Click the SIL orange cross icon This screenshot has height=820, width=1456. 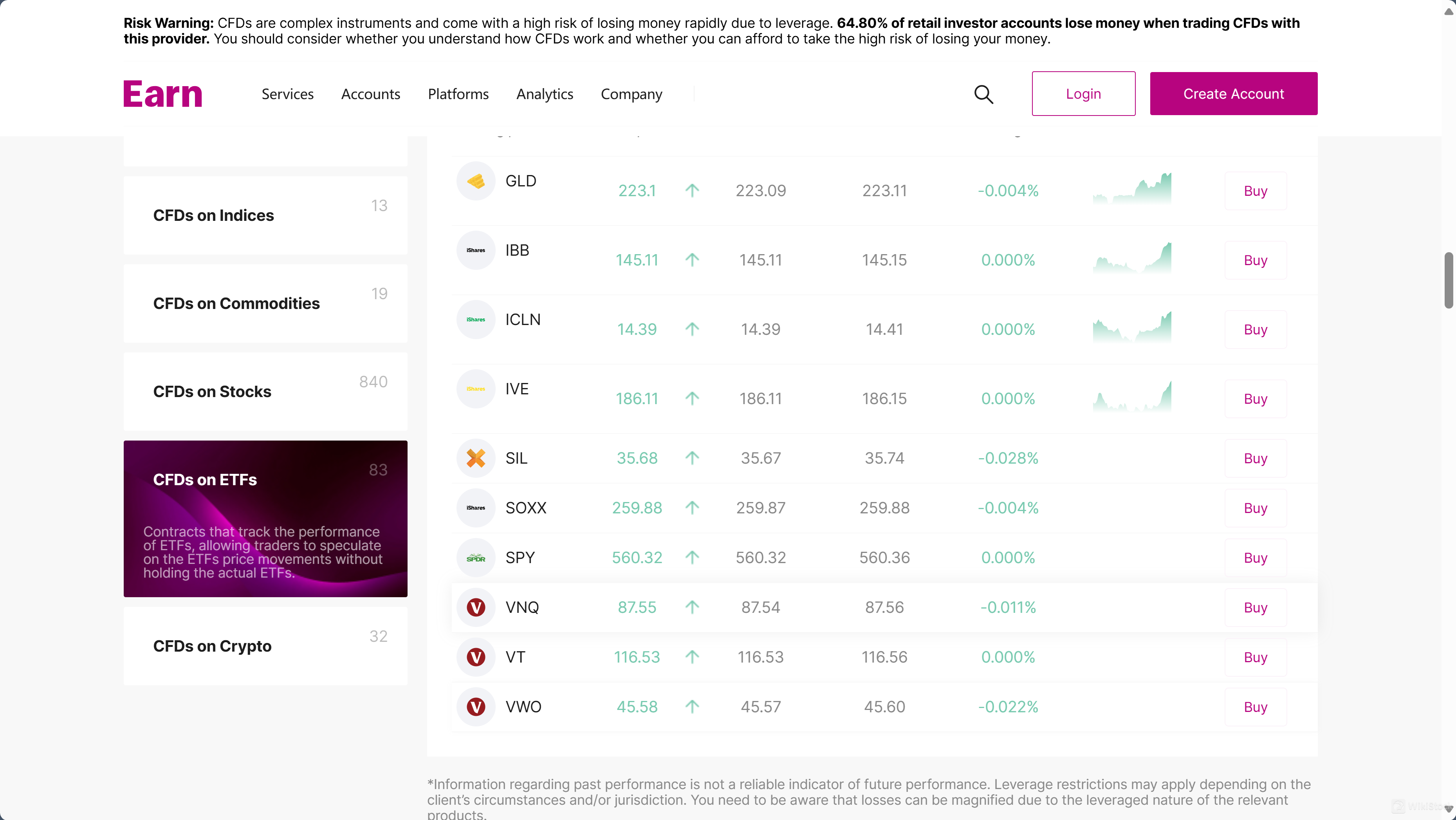click(475, 458)
